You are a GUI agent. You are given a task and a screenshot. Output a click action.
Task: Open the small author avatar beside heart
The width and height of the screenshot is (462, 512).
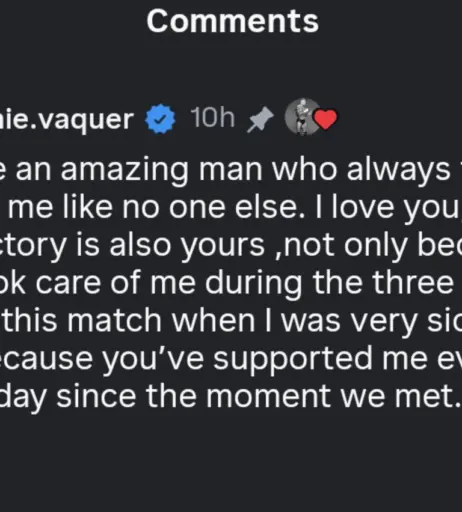point(302,117)
